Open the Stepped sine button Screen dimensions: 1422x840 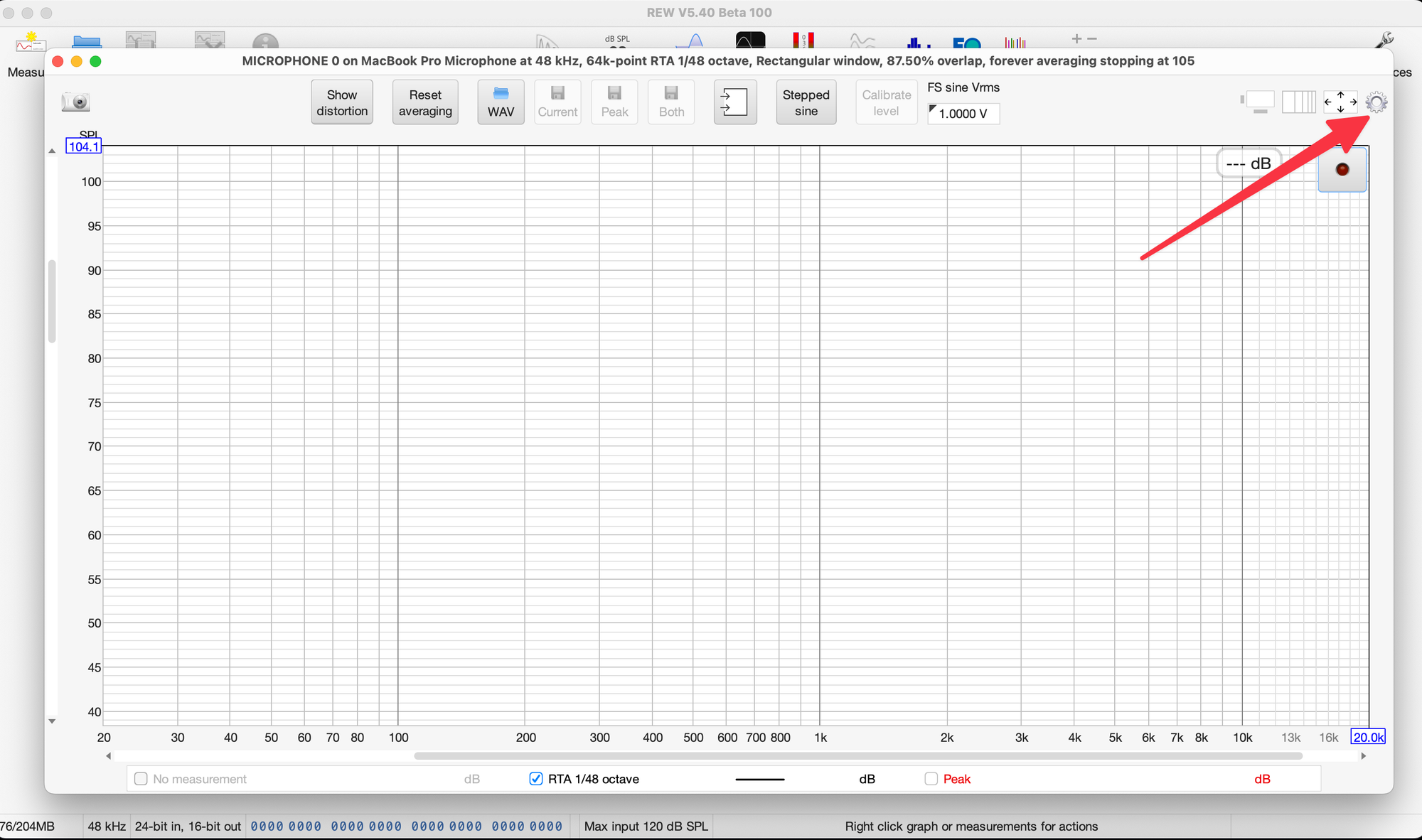click(806, 102)
